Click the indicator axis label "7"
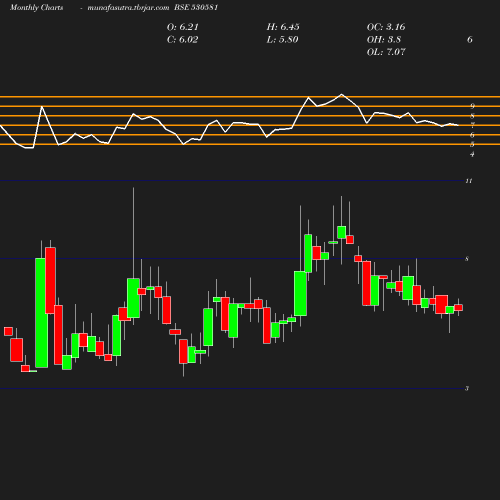This screenshot has height=500, width=500. 472,125
